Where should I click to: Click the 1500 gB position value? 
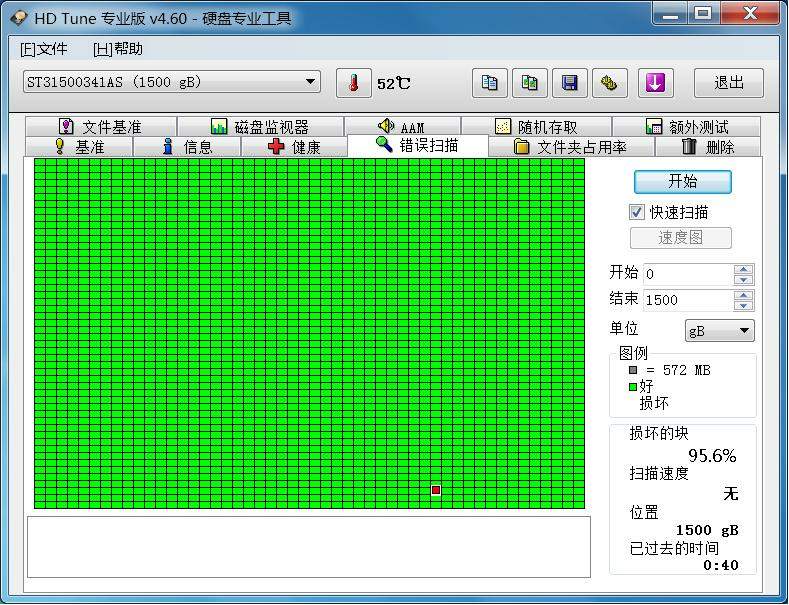click(707, 530)
